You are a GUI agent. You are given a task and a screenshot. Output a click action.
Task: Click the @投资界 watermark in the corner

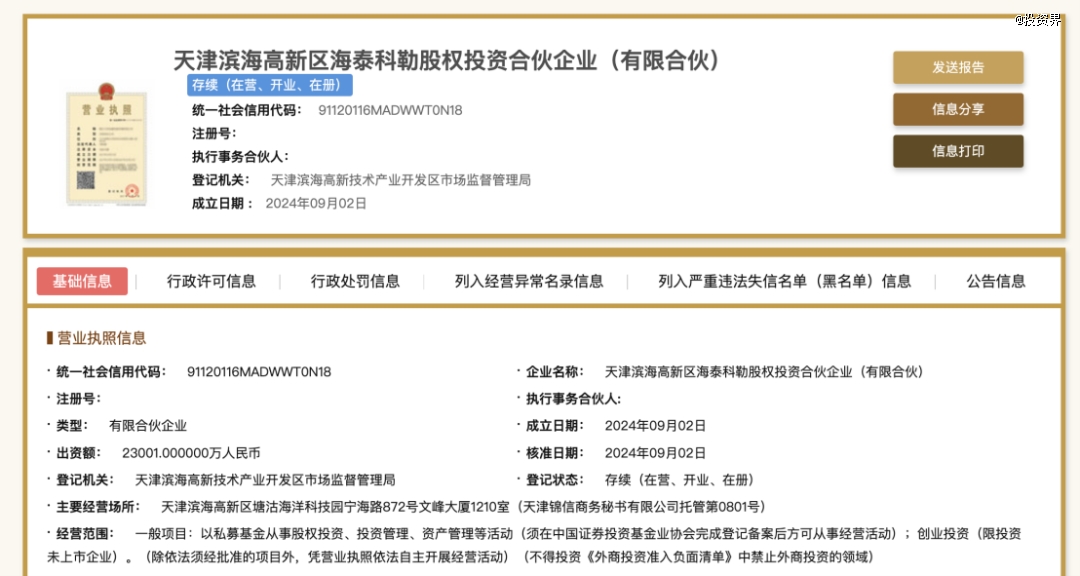coord(1038,19)
